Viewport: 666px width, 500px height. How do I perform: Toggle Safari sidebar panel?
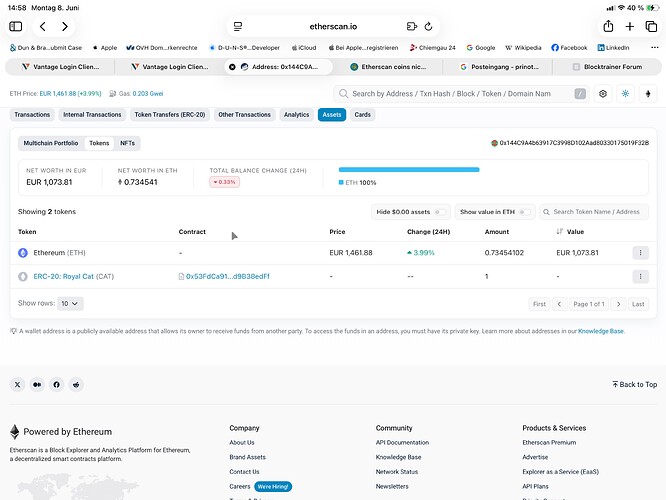(16, 26)
